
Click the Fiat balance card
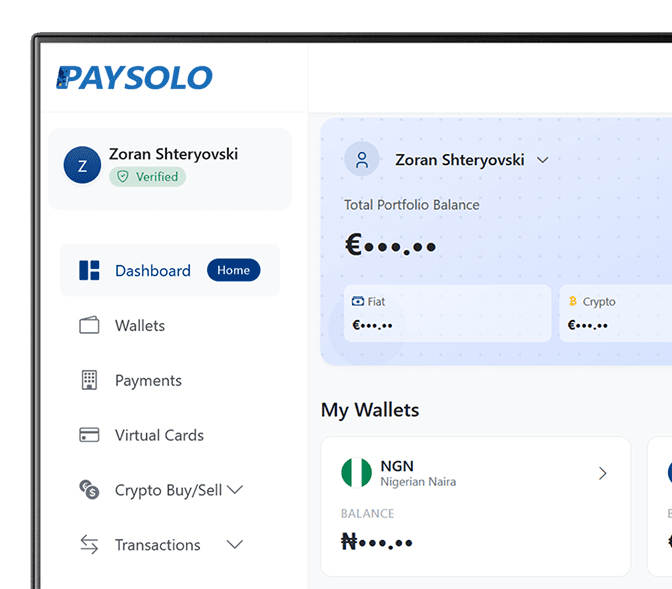(x=447, y=313)
